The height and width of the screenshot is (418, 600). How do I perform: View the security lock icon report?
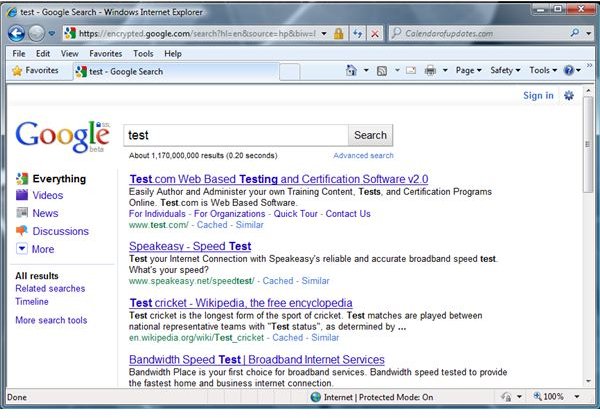pos(338,34)
